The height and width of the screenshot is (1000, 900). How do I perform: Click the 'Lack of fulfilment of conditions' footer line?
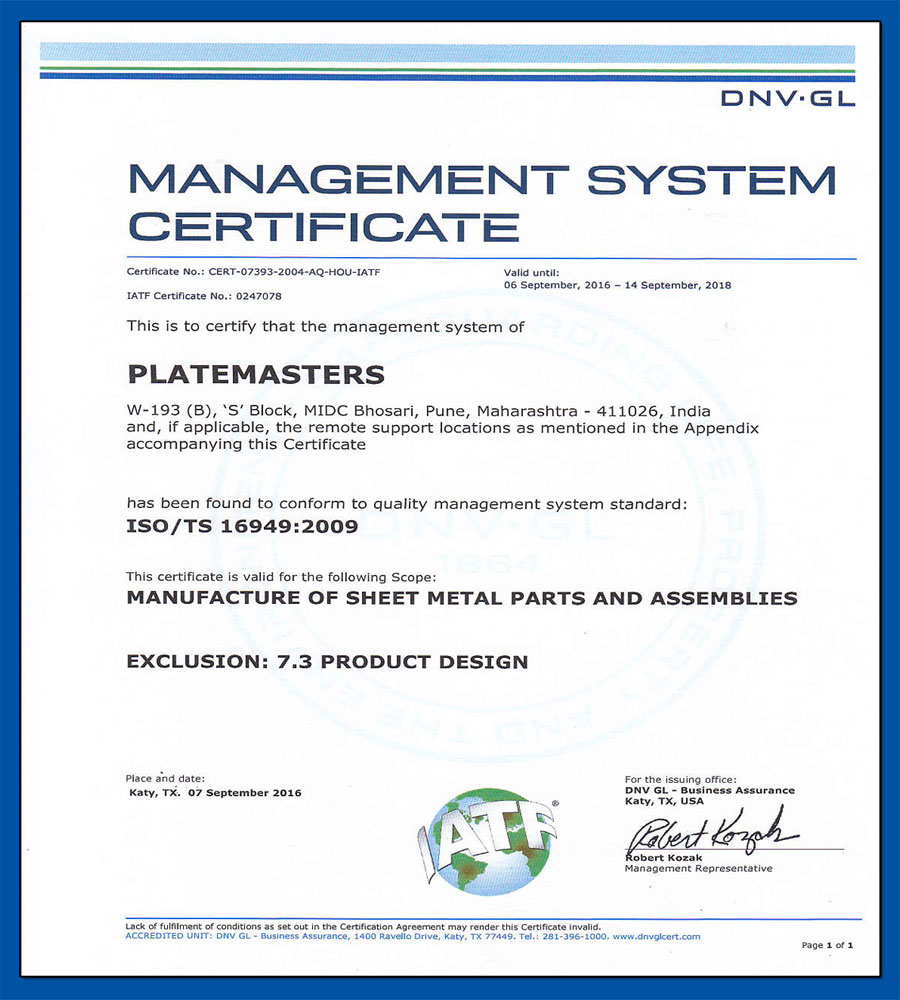click(x=363, y=927)
